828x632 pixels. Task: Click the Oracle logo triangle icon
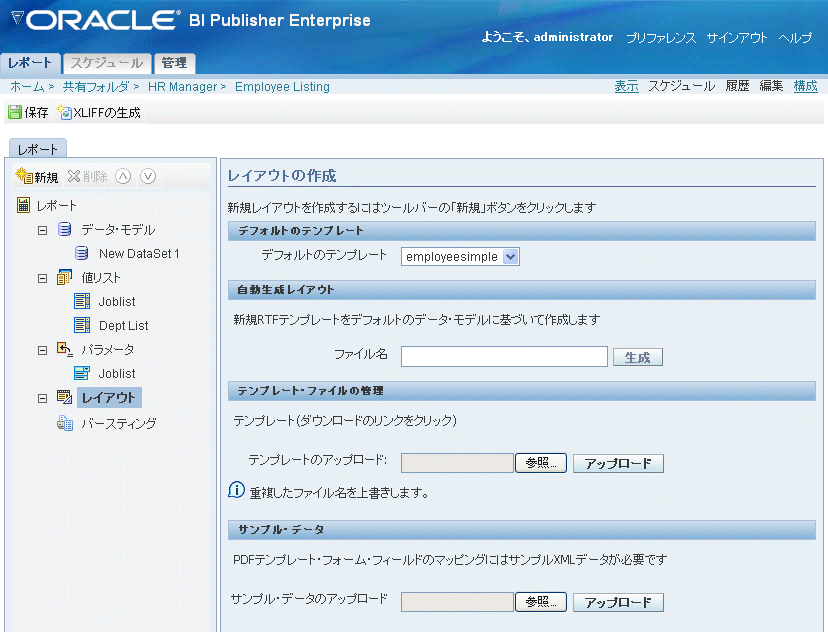pos(17,19)
